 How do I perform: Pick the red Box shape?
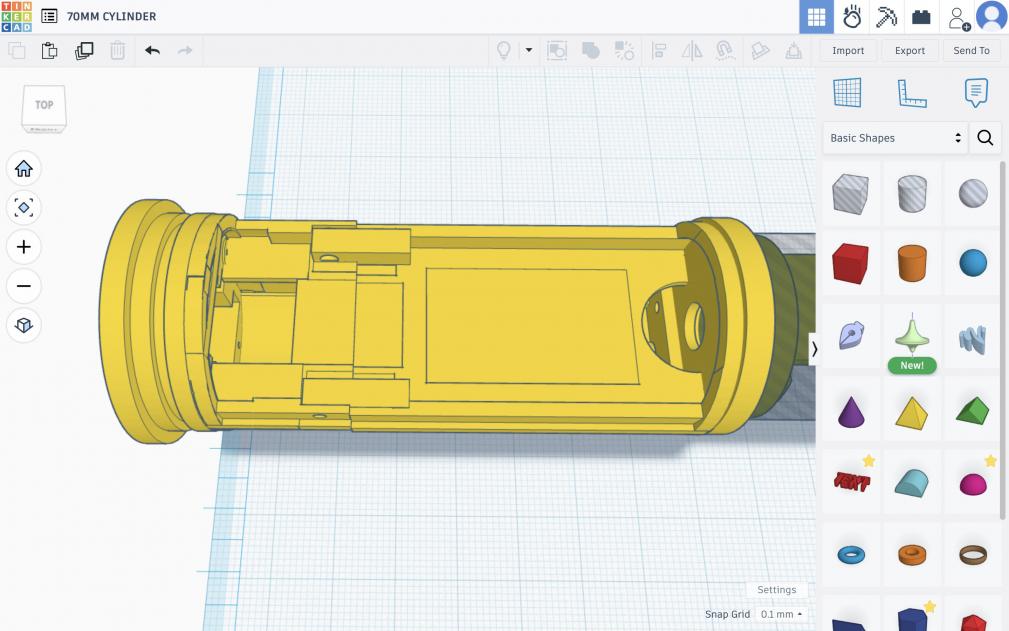click(x=850, y=263)
